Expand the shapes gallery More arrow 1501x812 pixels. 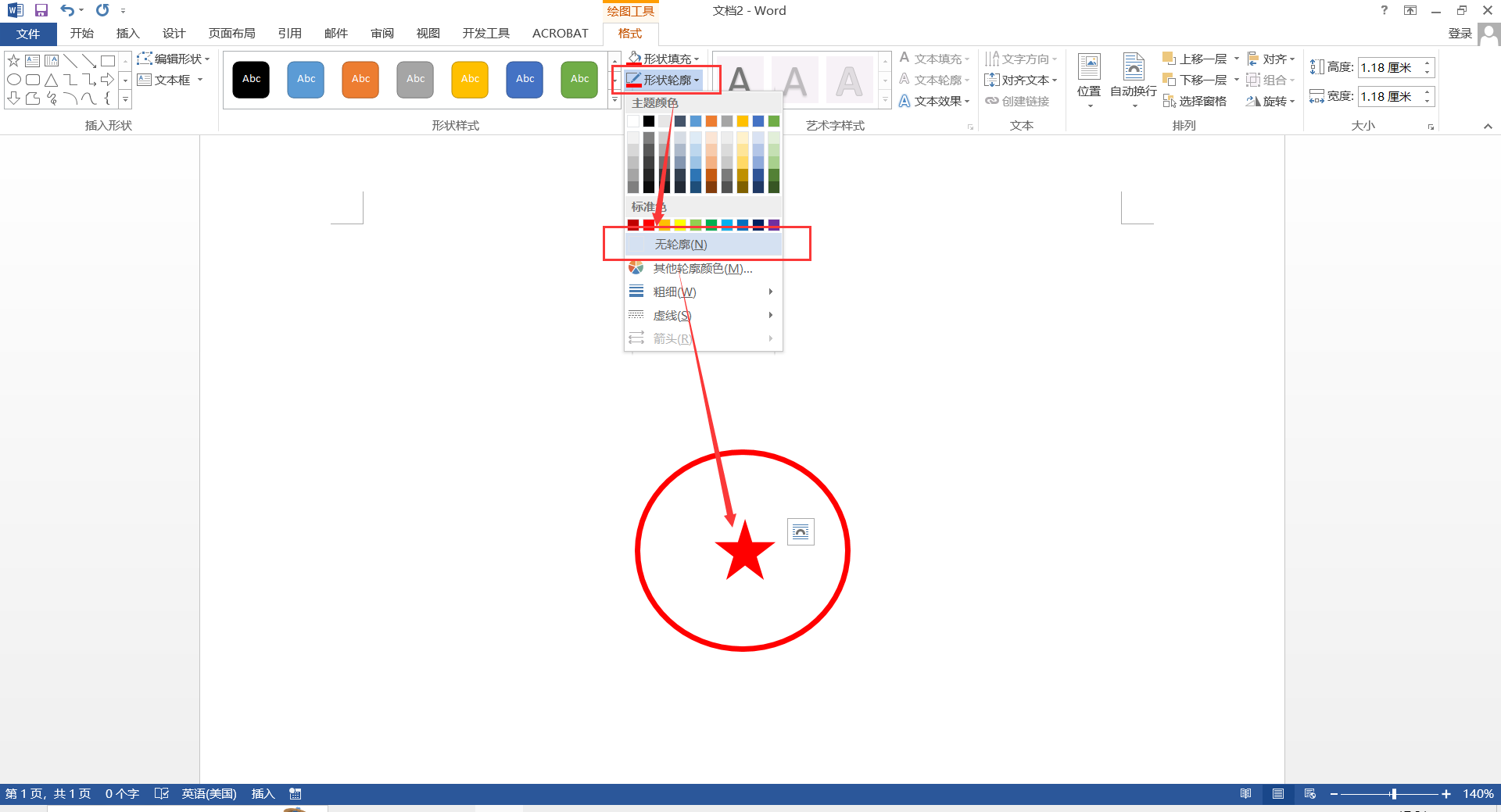(x=125, y=99)
